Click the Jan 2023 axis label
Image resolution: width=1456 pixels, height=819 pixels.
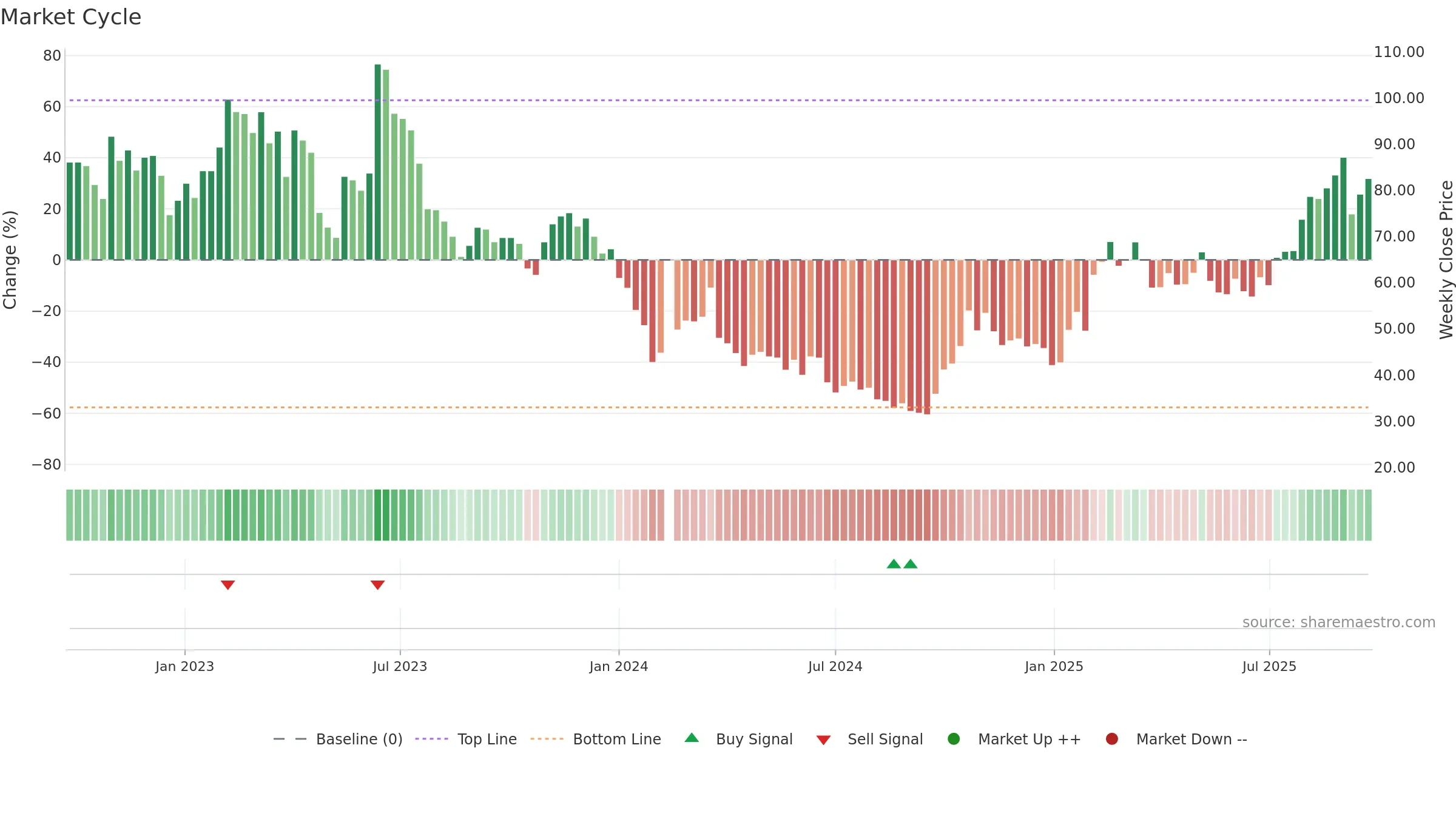click(x=184, y=666)
